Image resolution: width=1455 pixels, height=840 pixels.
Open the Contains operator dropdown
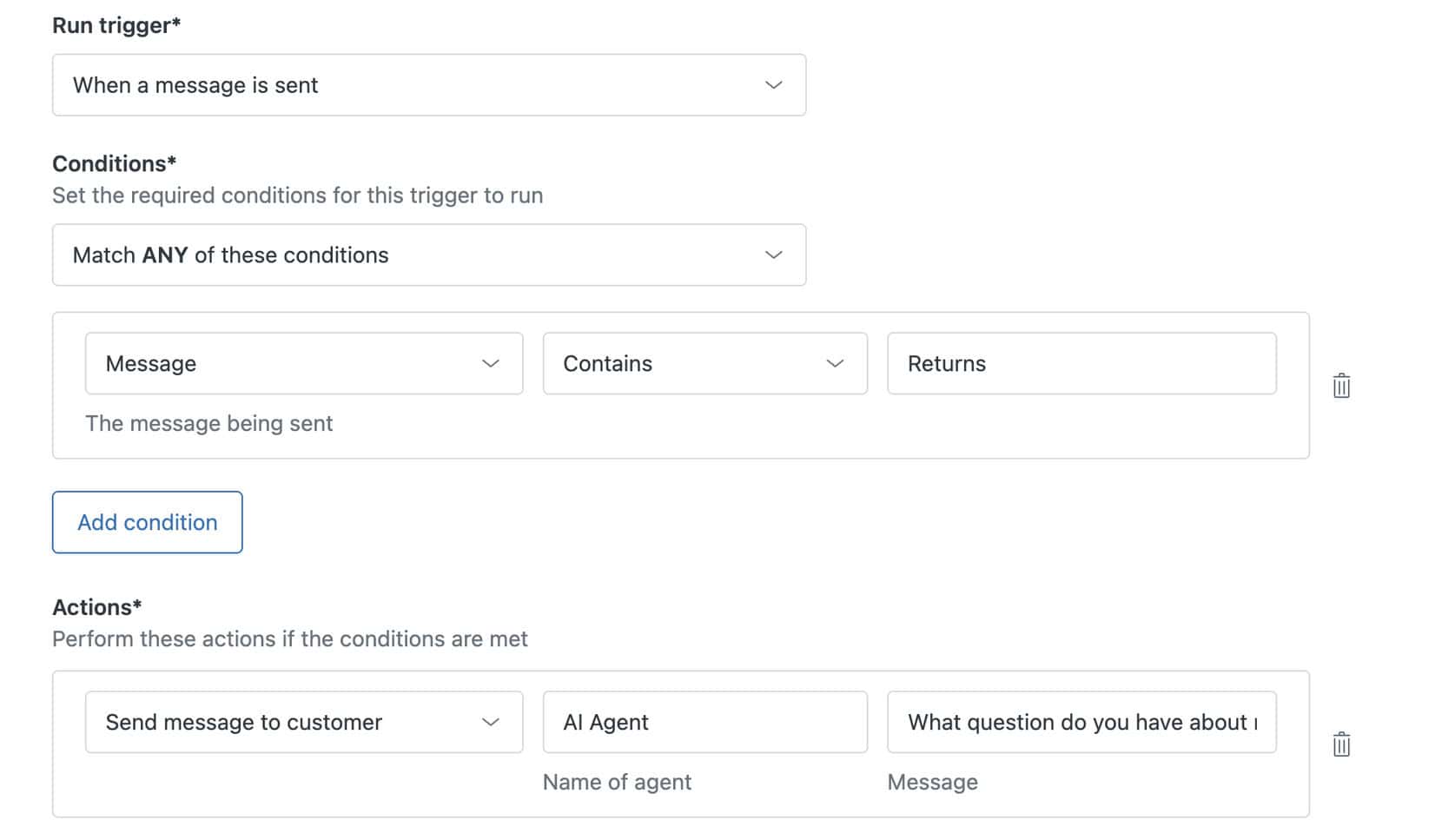coord(704,364)
